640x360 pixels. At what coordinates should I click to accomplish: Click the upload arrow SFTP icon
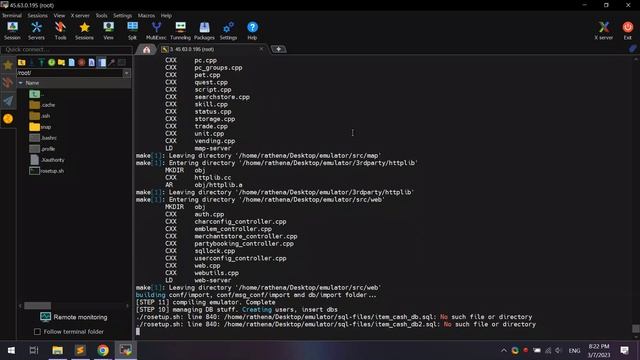[x=42, y=62]
